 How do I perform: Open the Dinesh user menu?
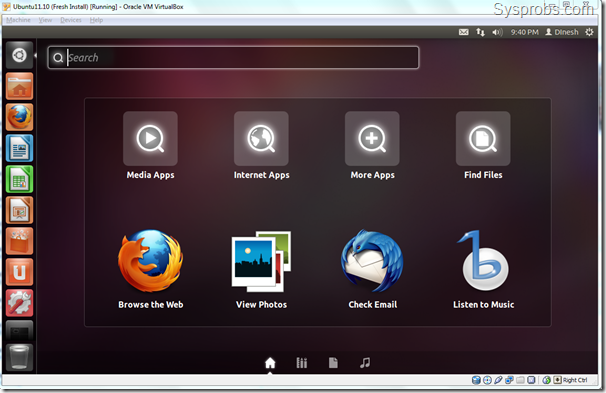tap(562, 32)
